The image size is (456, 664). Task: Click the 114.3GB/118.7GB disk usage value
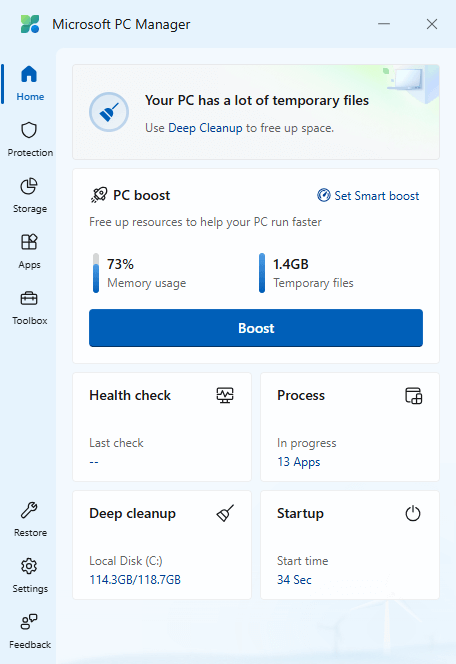coord(135,579)
